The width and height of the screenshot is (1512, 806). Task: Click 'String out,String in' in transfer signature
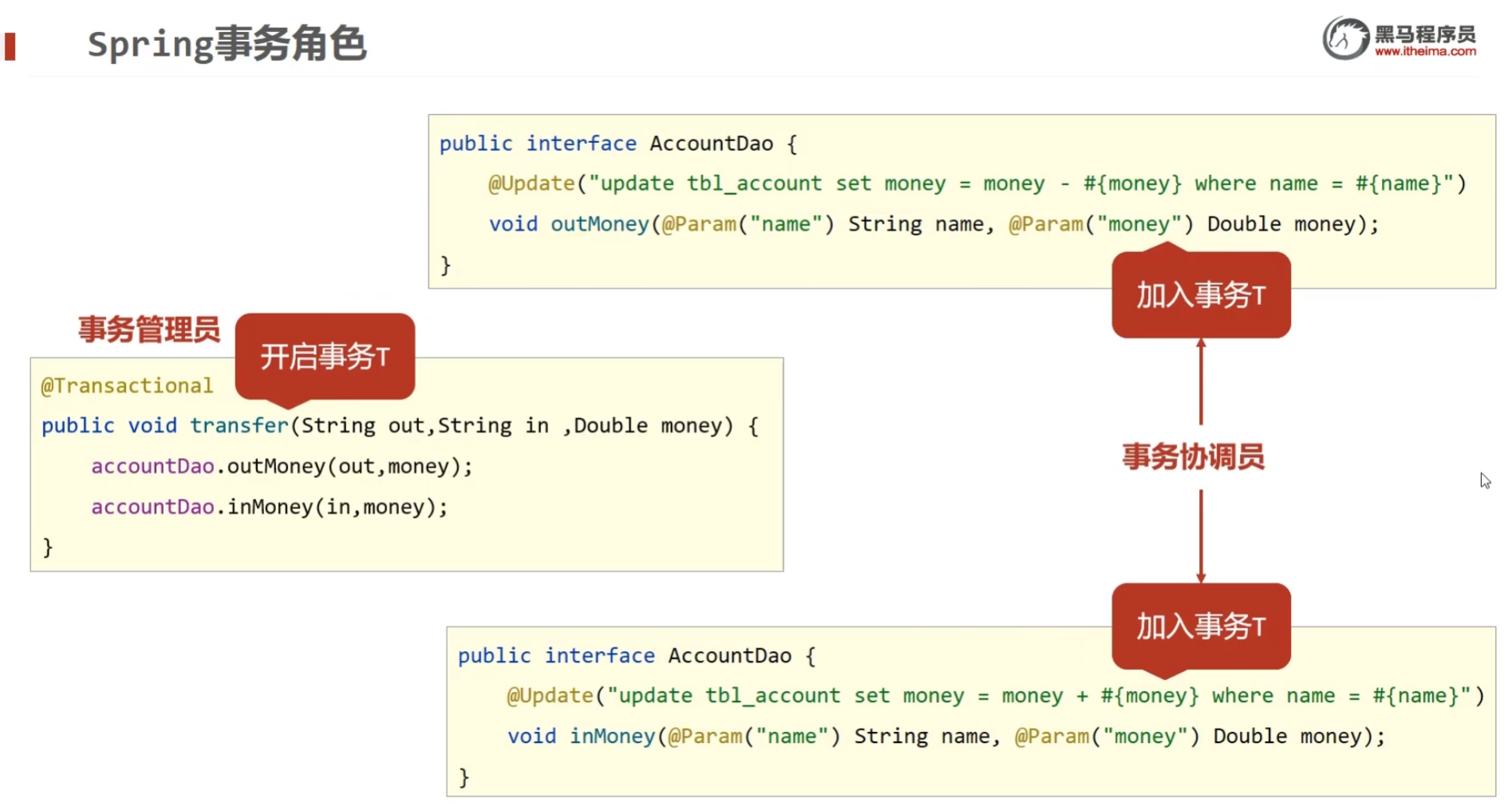click(x=425, y=425)
